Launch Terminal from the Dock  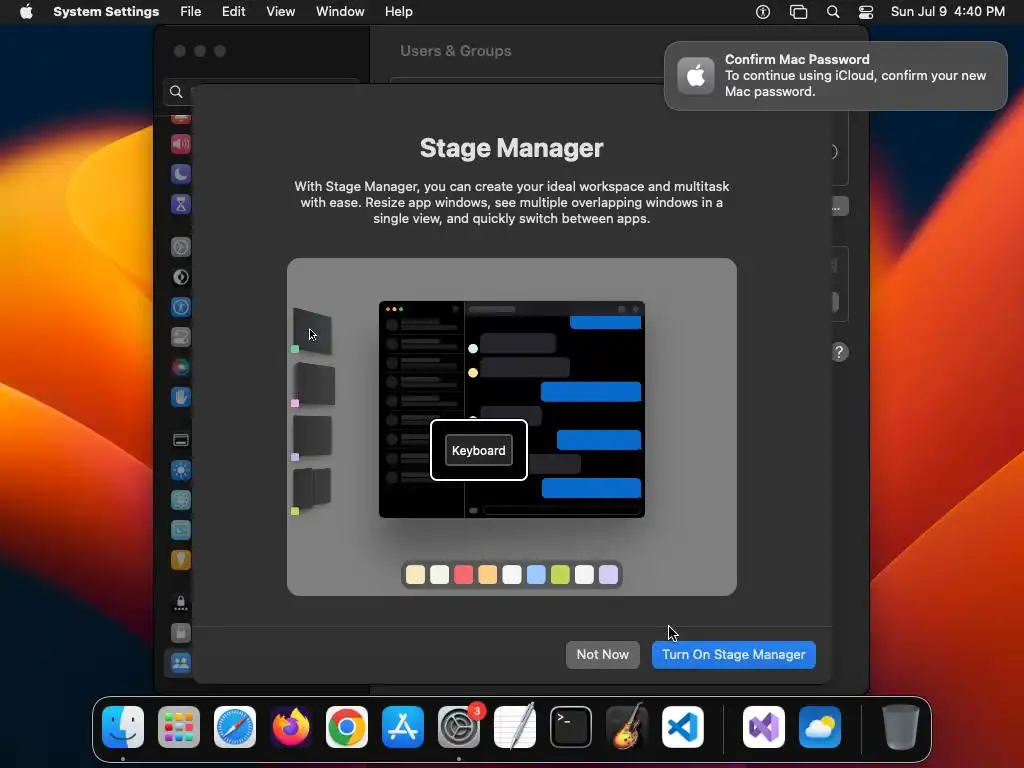(x=571, y=727)
